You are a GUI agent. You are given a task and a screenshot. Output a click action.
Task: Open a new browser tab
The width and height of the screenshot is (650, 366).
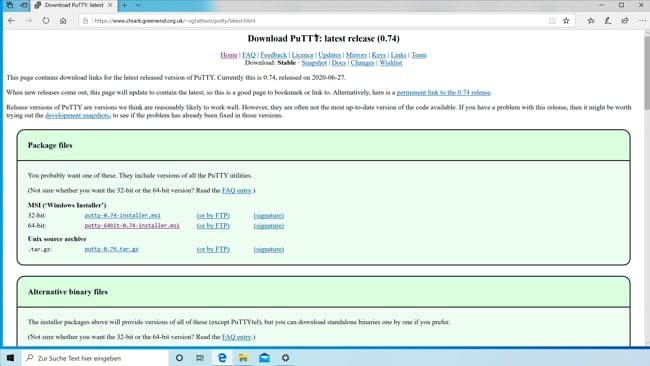tap(125, 5)
